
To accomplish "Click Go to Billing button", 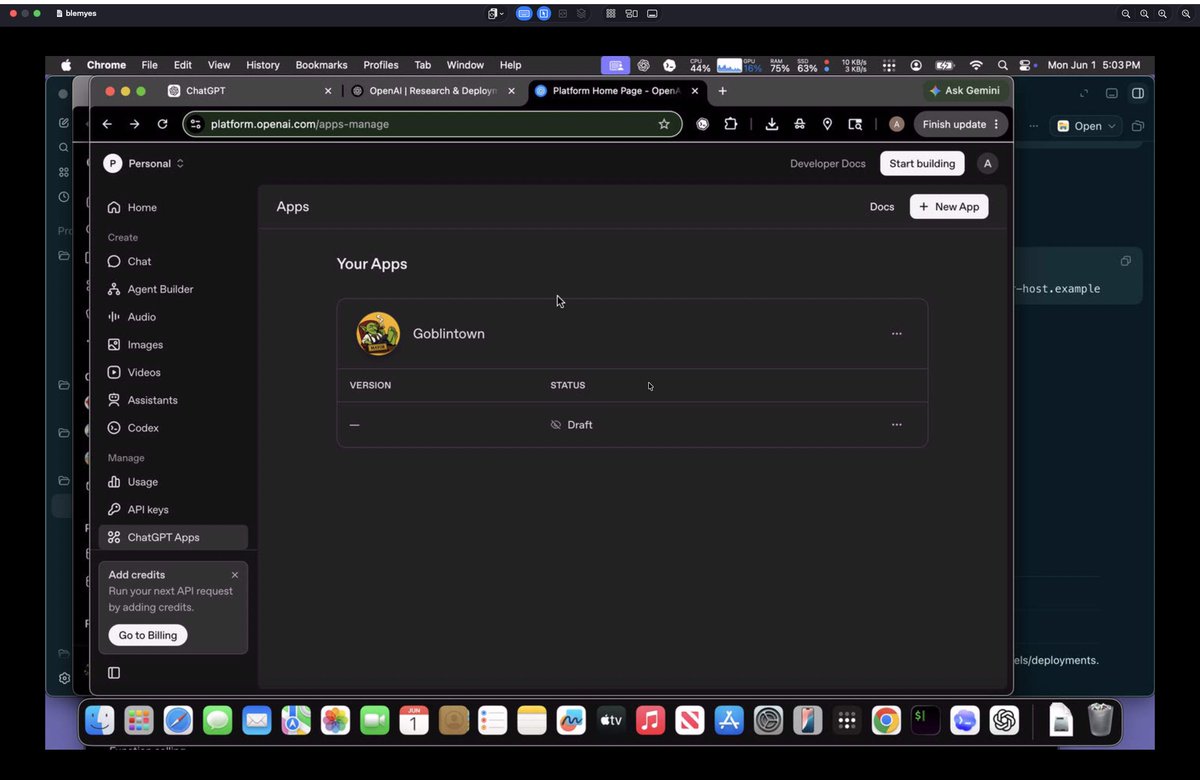I will point(148,635).
